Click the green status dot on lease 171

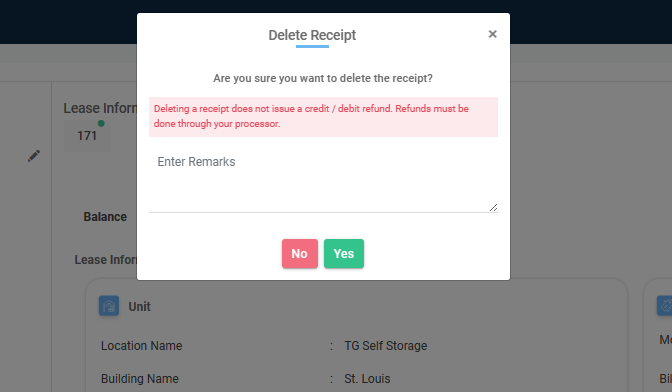[x=101, y=123]
